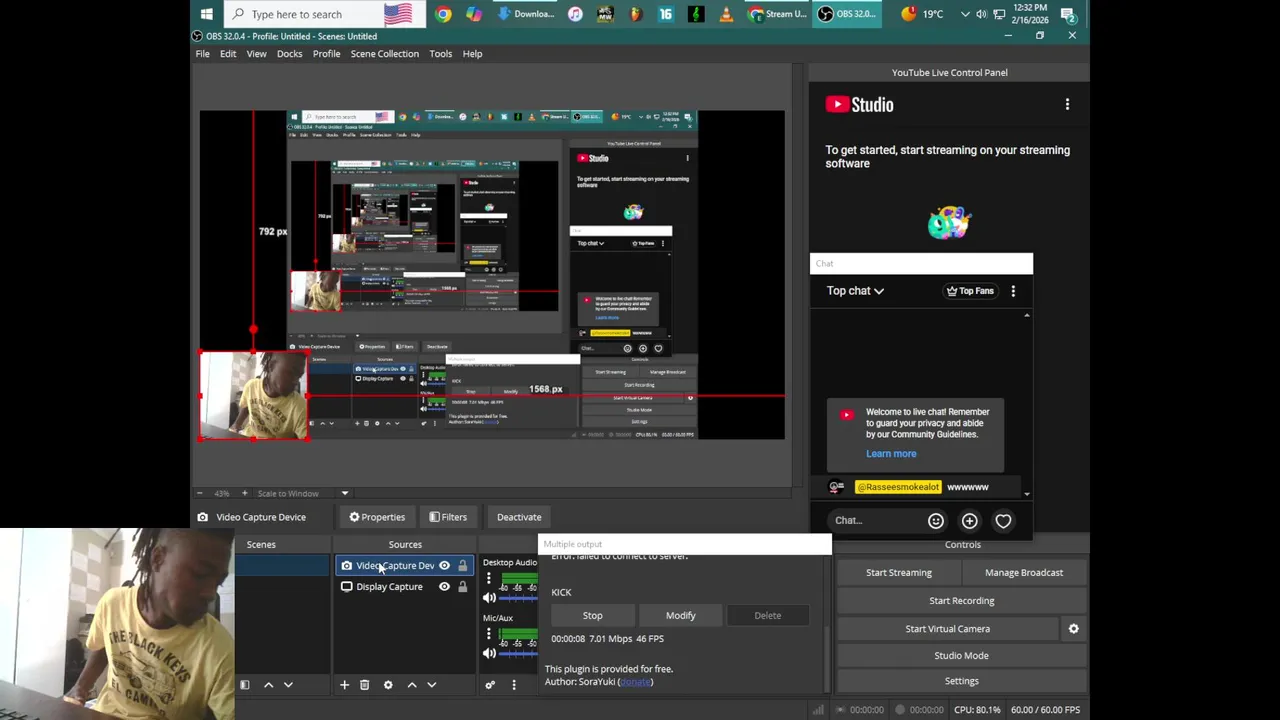Open the Docks menu
This screenshot has width=1280, height=720.
(x=289, y=54)
